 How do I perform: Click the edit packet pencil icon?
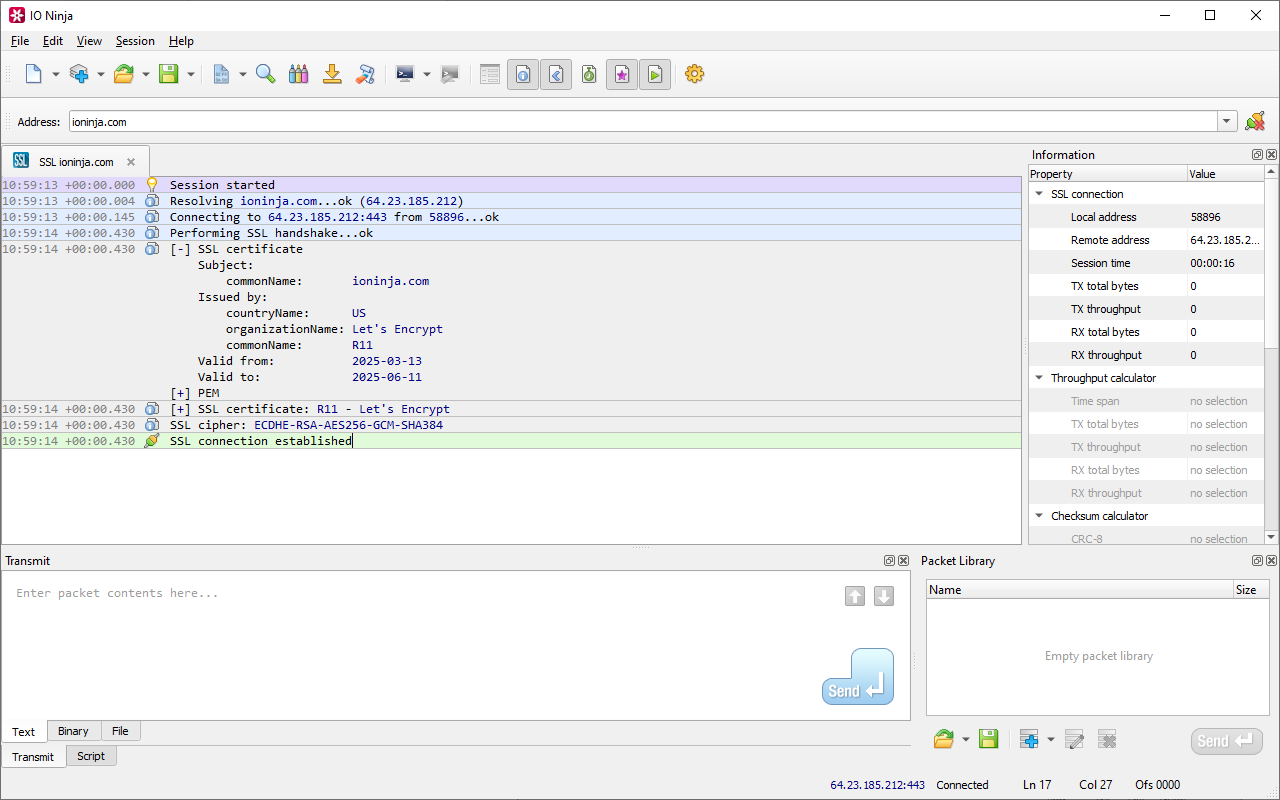point(1074,740)
